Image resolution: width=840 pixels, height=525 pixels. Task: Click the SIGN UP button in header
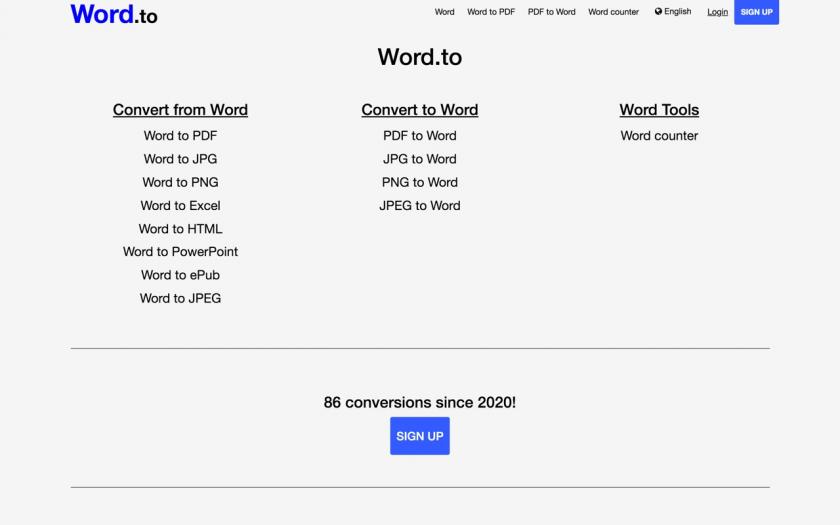click(756, 12)
